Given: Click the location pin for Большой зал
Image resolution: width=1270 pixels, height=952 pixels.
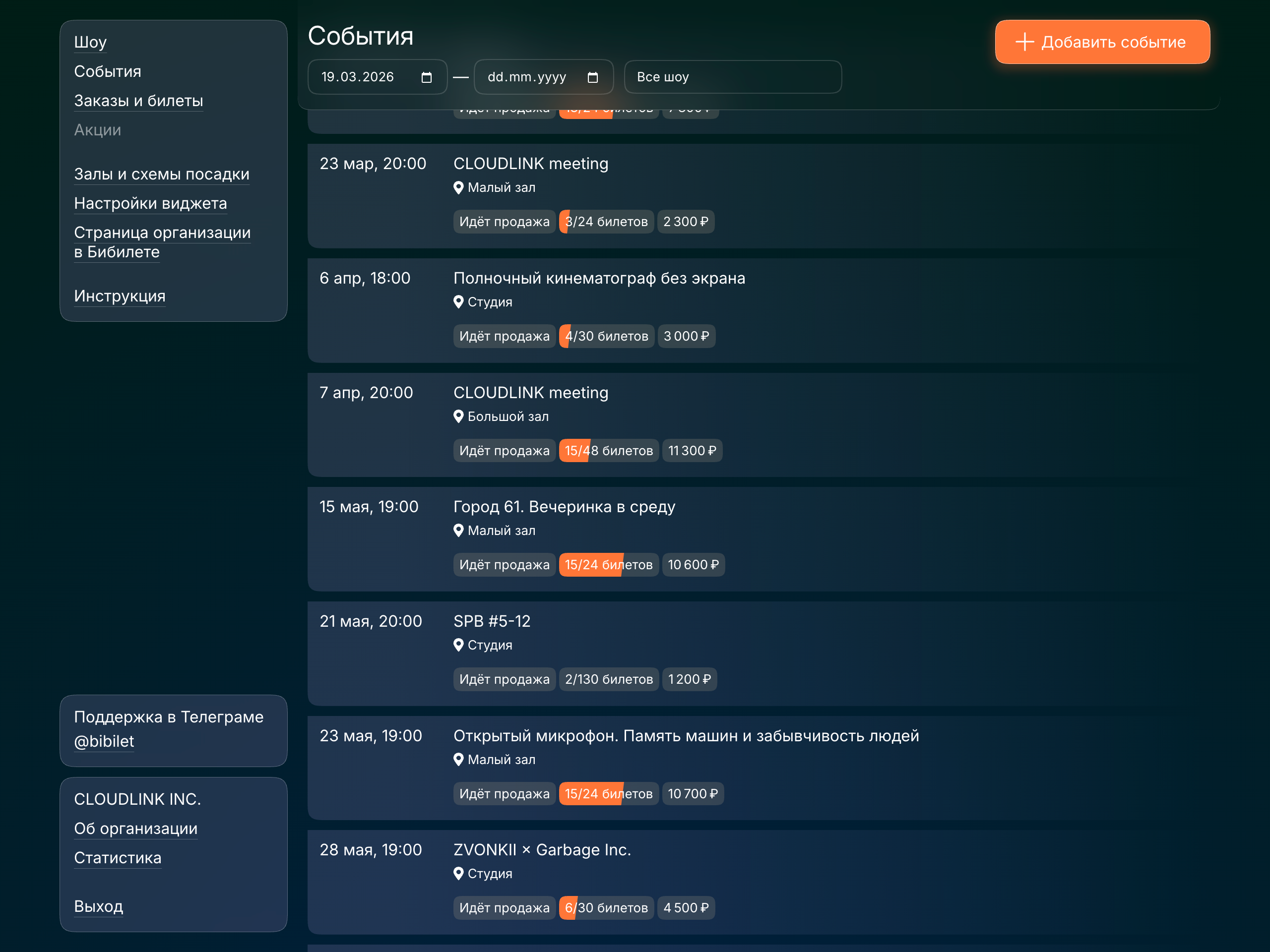Looking at the screenshot, I should (458, 416).
